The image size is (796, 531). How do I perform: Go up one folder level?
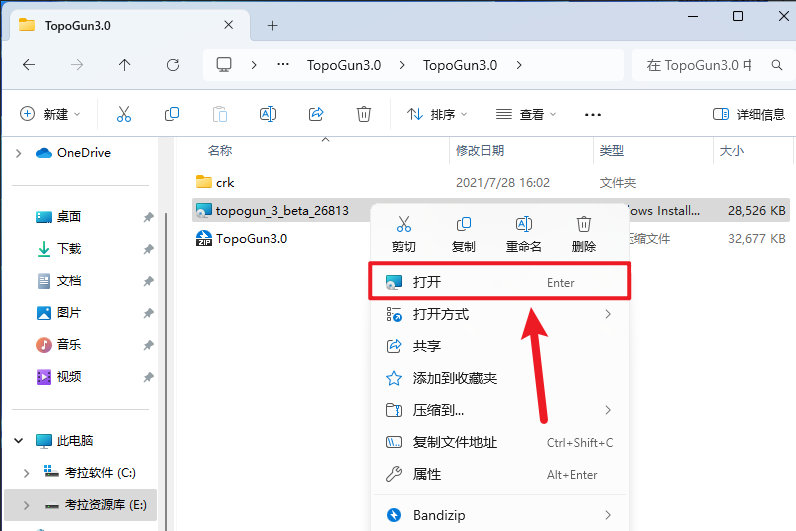point(124,65)
